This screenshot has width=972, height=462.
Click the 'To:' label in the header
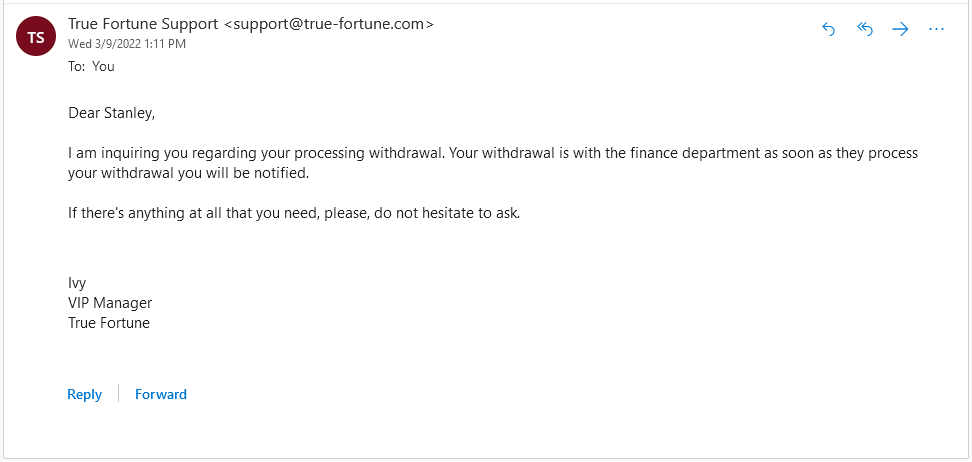click(77, 66)
